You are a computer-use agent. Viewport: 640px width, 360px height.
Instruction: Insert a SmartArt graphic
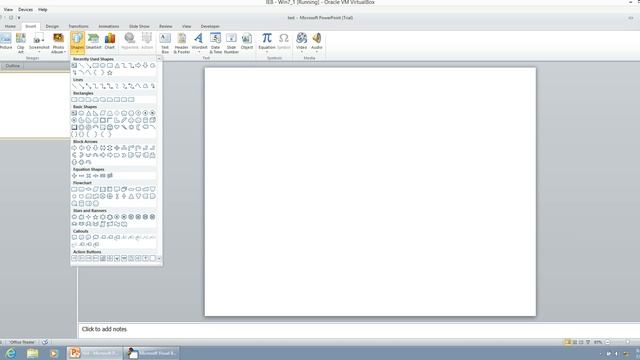[93, 42]
